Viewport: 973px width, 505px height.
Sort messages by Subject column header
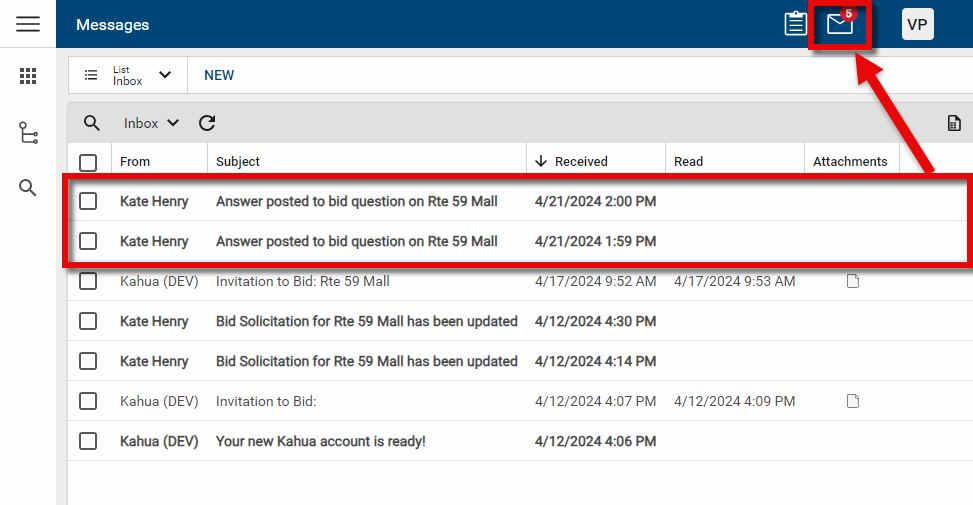(x=238, y=161)
